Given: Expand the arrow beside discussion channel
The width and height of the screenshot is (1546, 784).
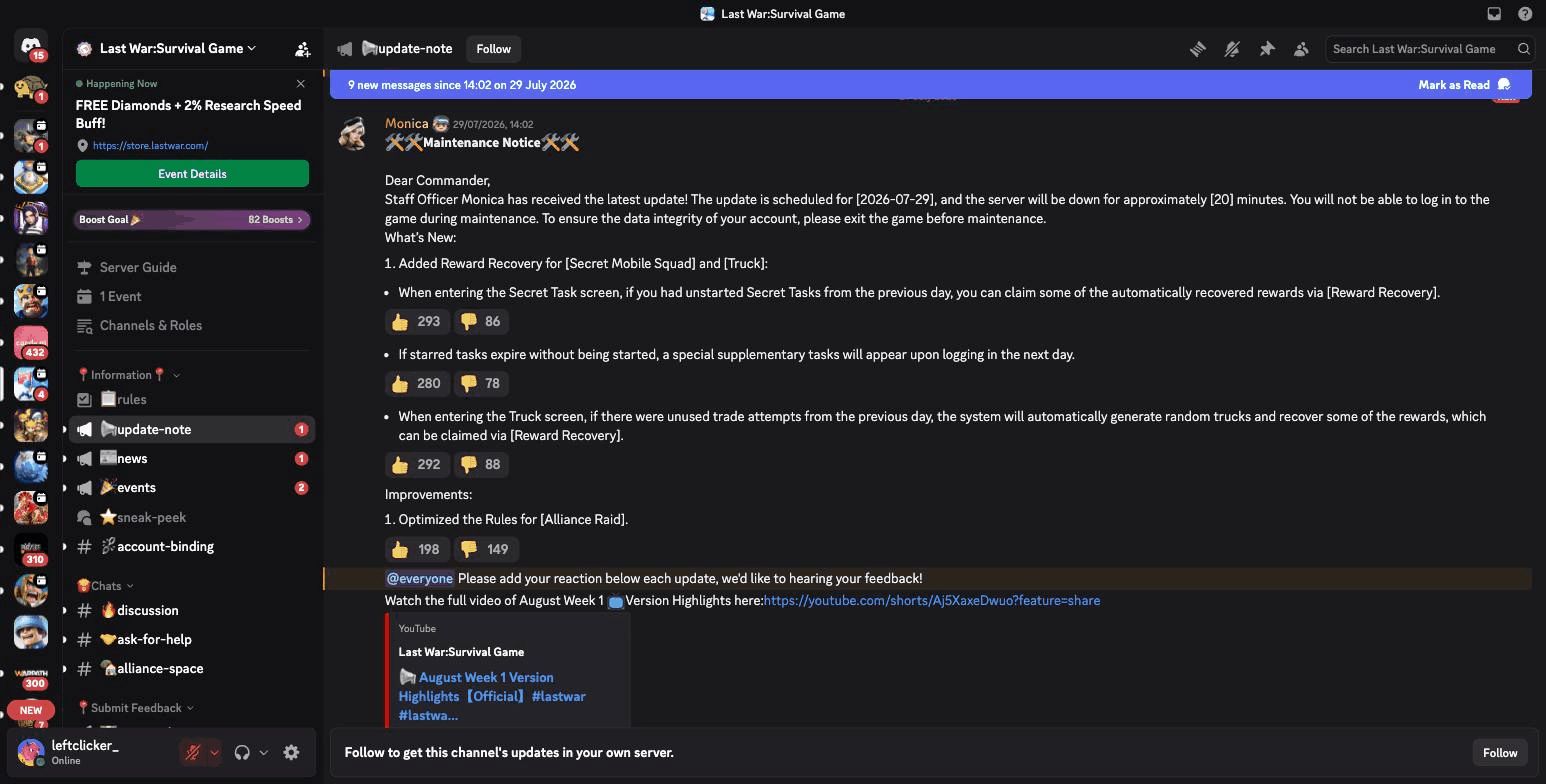Looking at the screenshot, I should pos(65,611).
